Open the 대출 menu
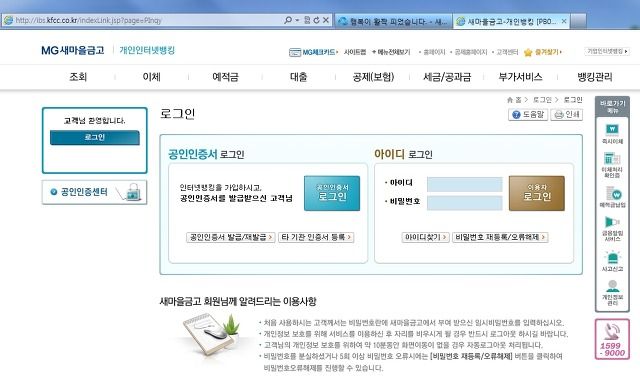Viewport: 640px width, 382px height. [x=298, y=77]
